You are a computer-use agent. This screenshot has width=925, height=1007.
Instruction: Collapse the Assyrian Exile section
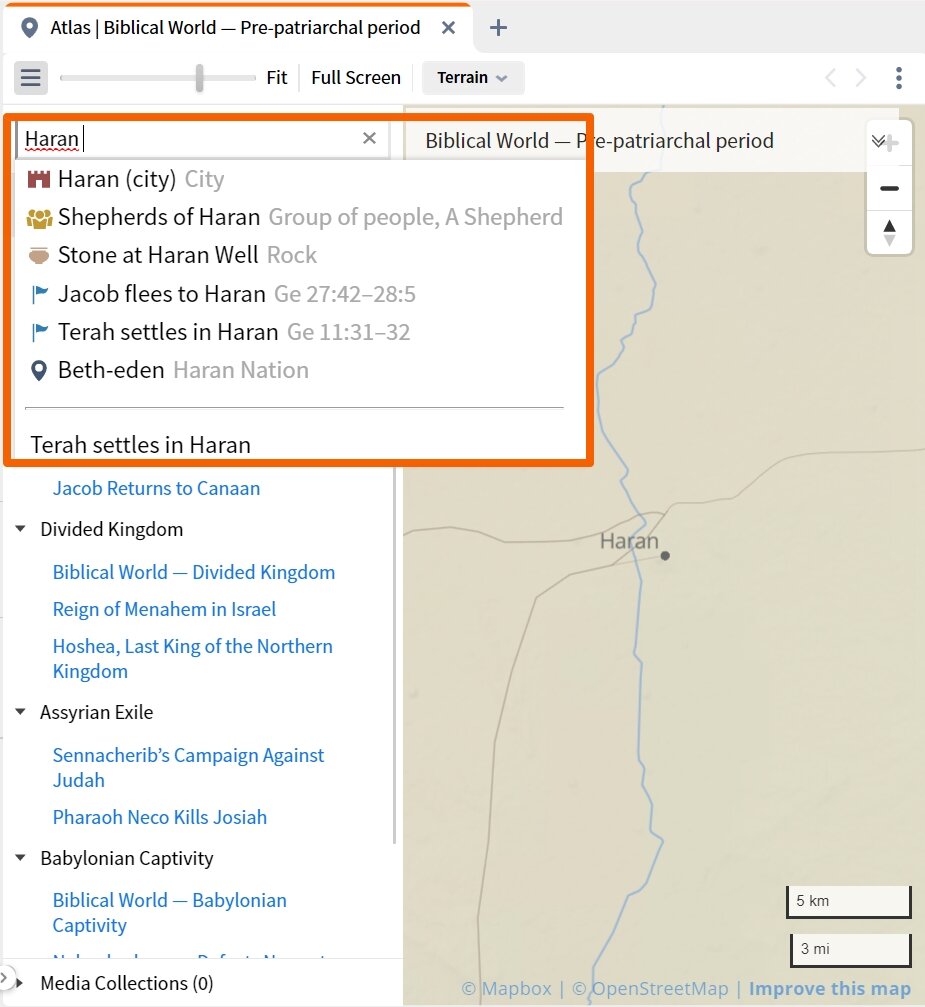(x=22, y=712)
